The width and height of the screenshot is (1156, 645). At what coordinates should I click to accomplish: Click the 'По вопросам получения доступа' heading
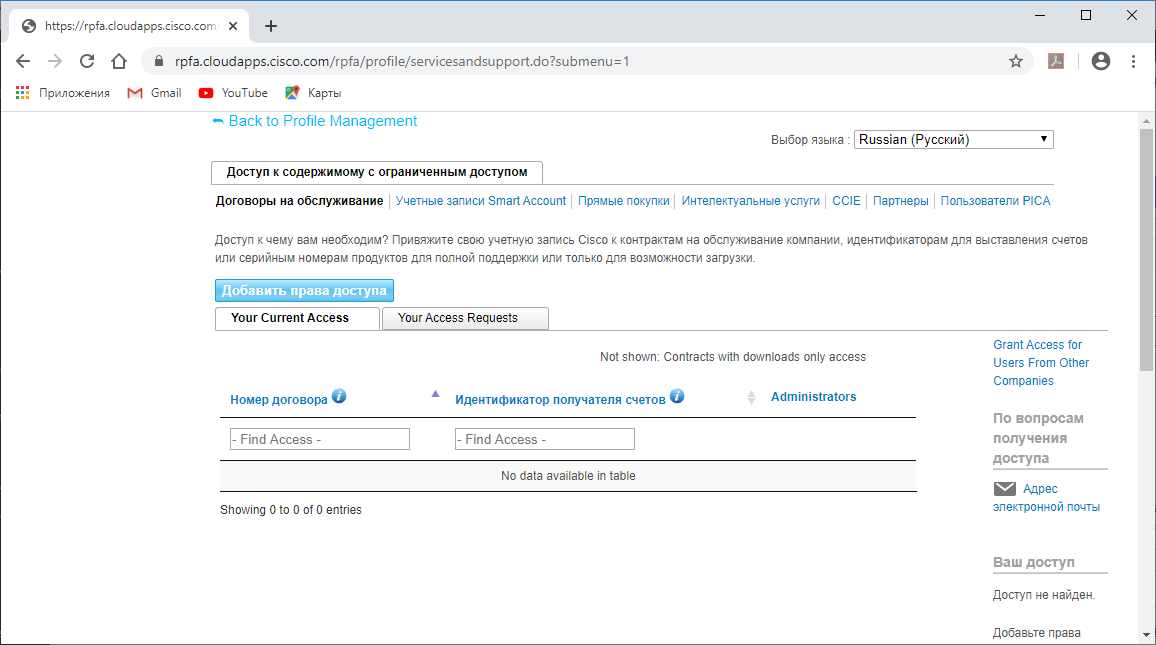pos(1038,438)
